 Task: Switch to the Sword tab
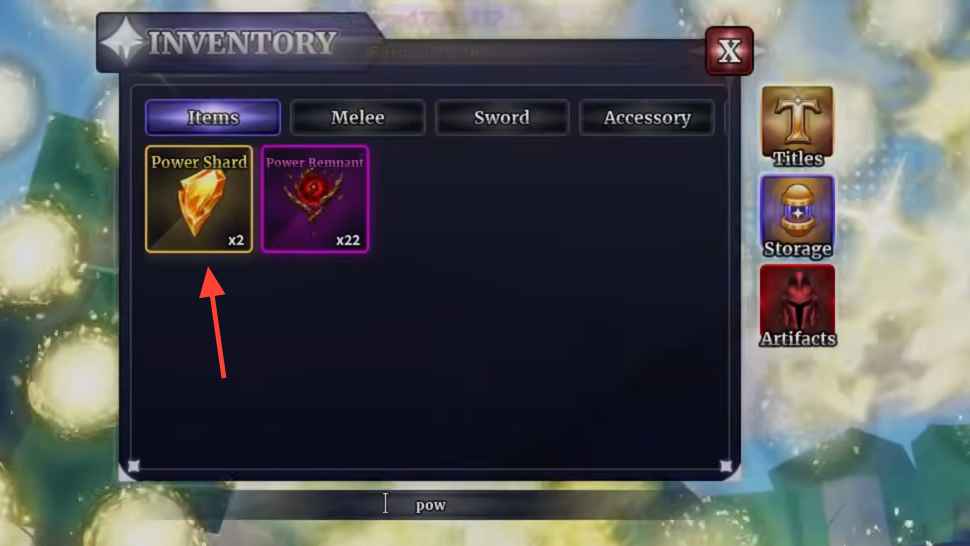502,117
